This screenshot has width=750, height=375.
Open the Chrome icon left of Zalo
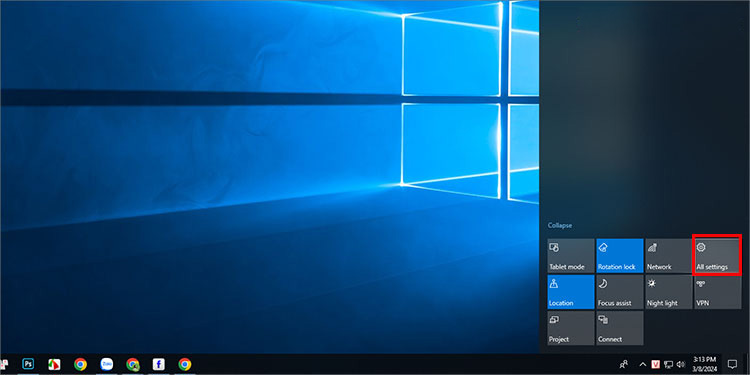[x=80, y=364]
